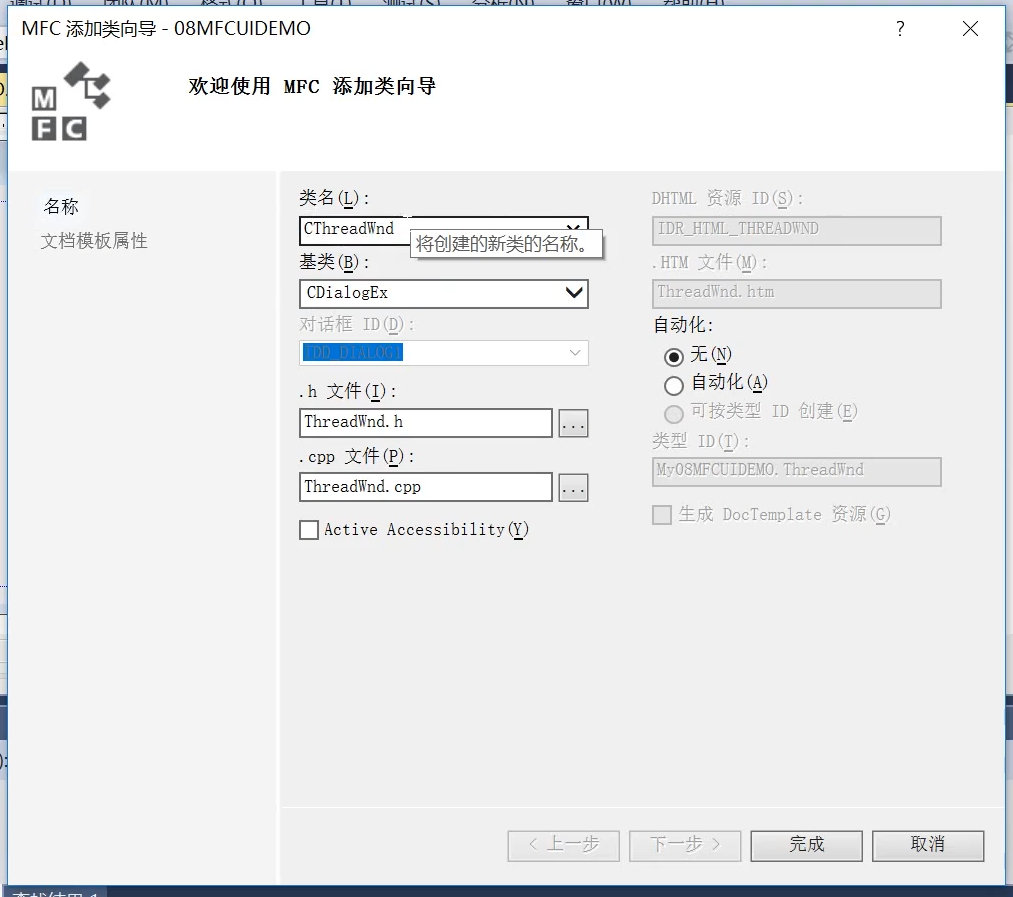Click the 自动化: group heading text

[x=683, y=324]
